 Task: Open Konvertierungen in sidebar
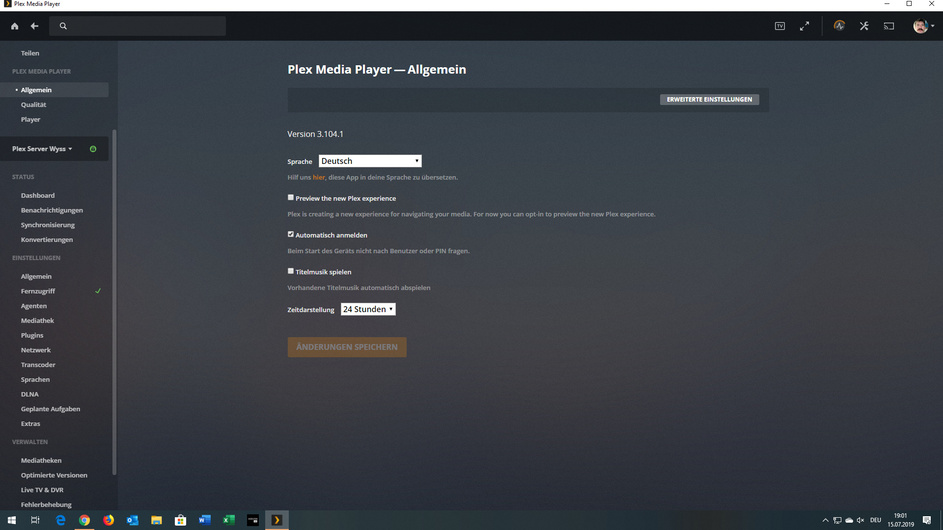[47, 239]
